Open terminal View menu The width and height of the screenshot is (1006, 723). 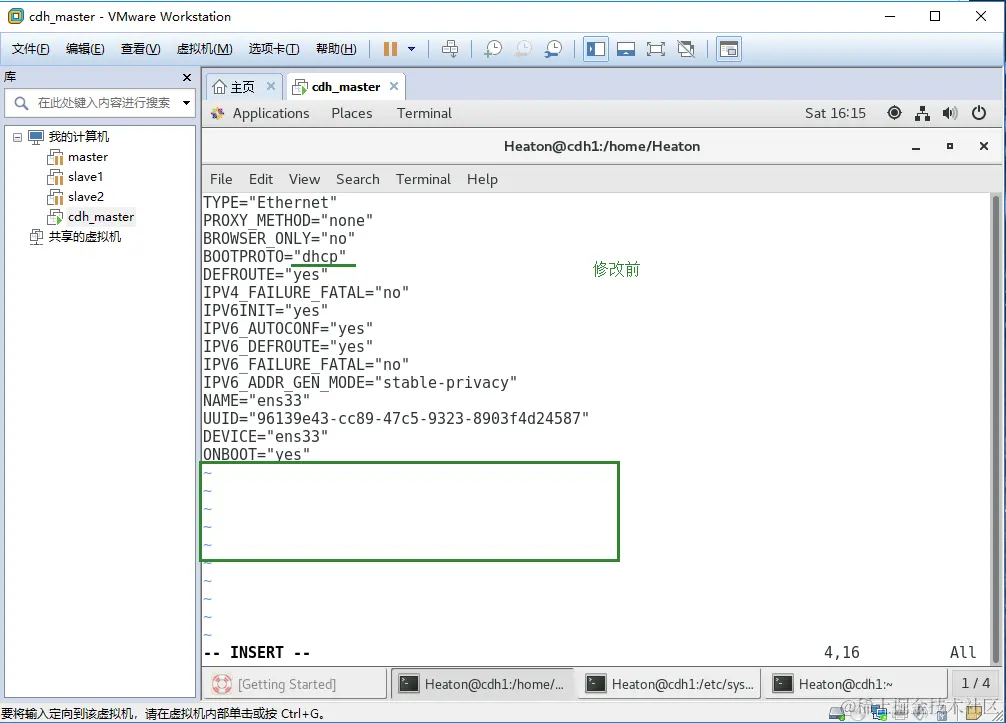click(304, 180)
